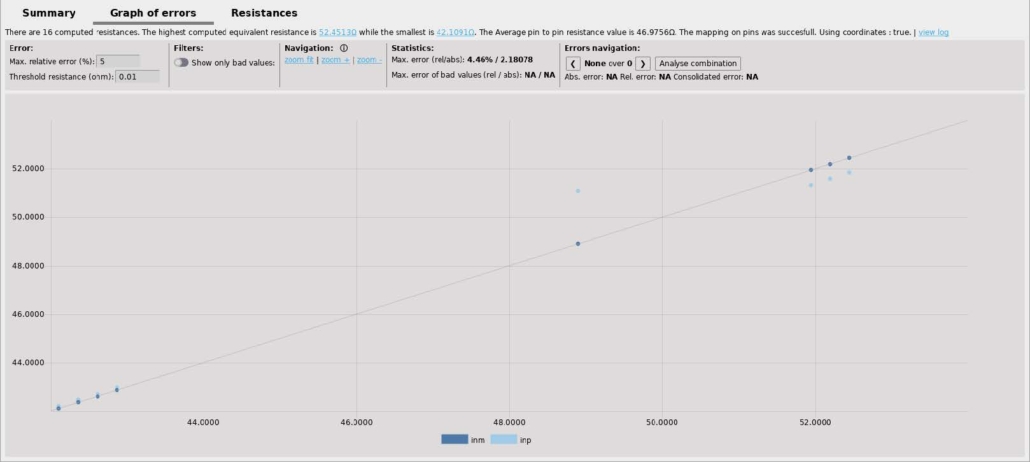Open the highest resistance link 52.4513Ω

338,32
